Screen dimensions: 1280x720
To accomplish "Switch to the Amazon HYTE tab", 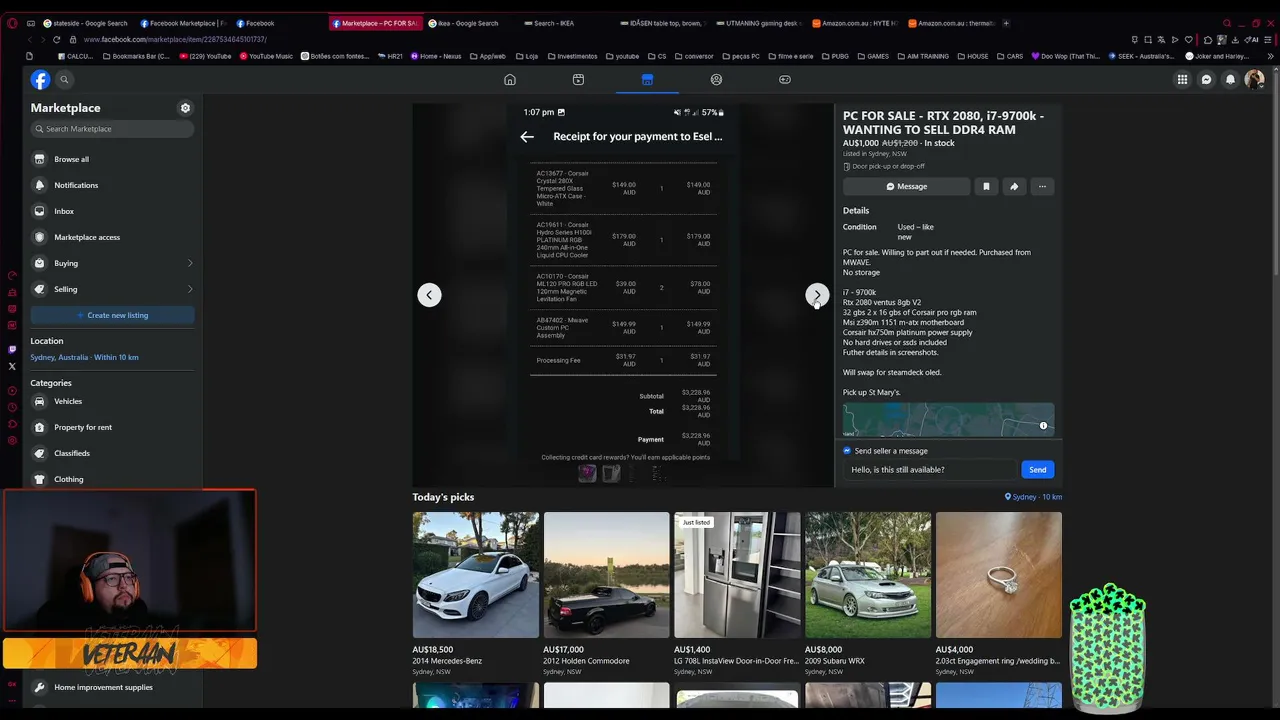I will 856,23.
